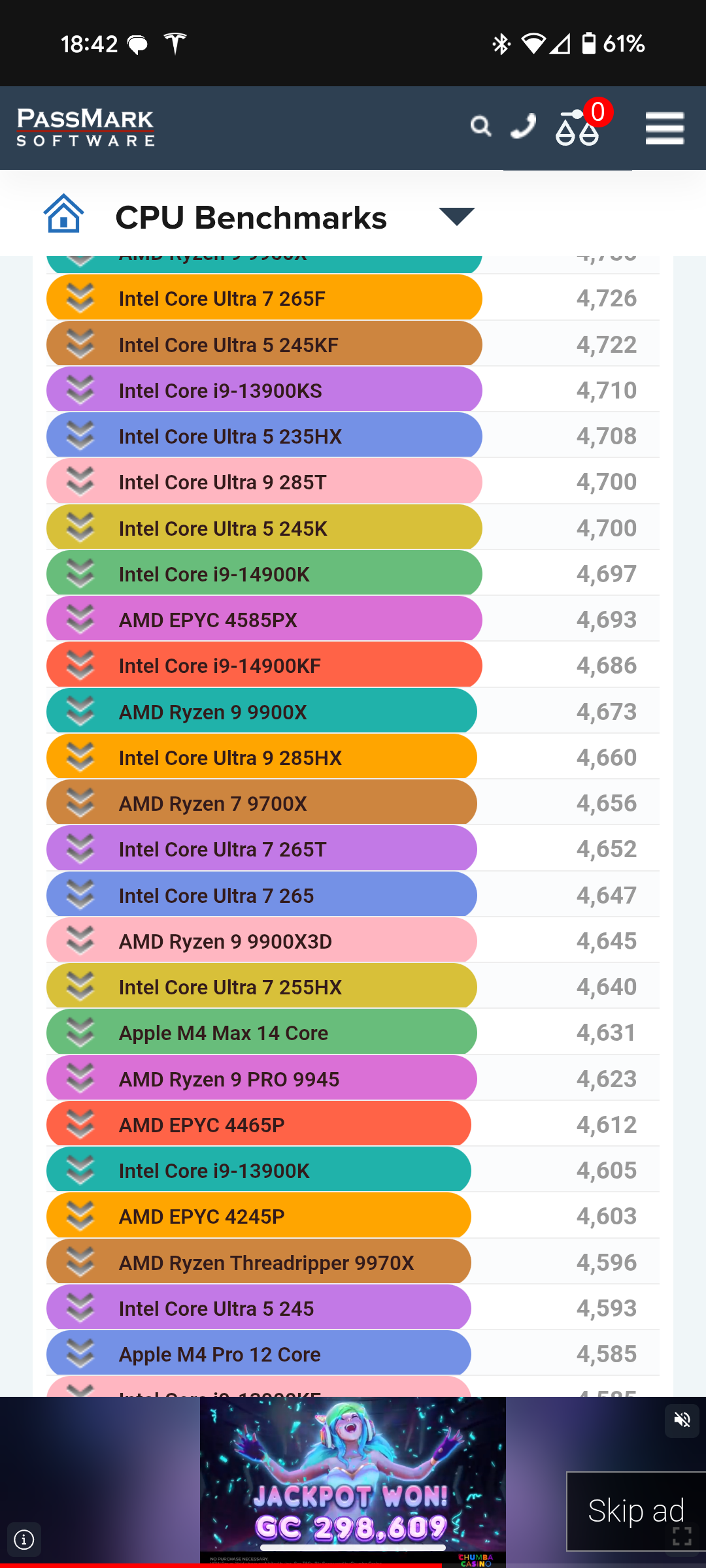Image resolution: width=706 pixels, height=1568 pixels.
Task: Unmute the ad video
Action: click(682, 1420)
